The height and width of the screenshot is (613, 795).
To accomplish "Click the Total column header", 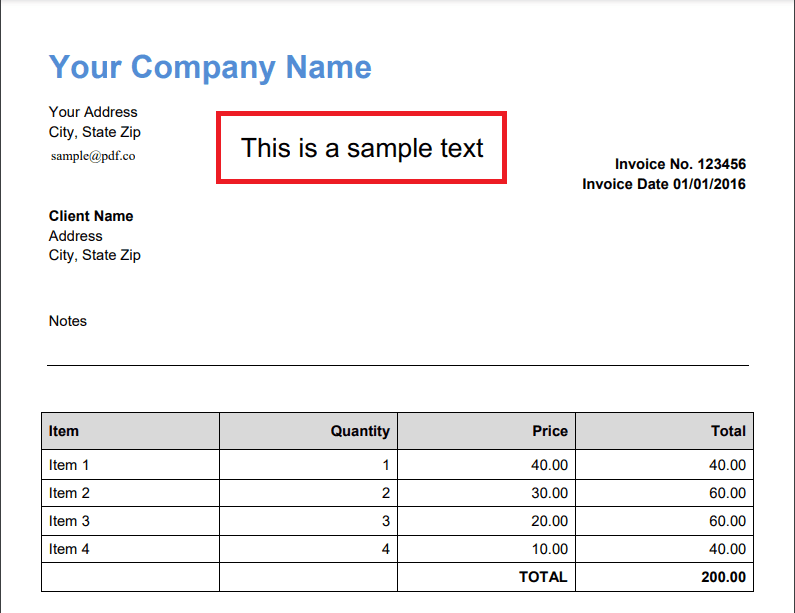I will pyautogui.click(x=728, y=431).
